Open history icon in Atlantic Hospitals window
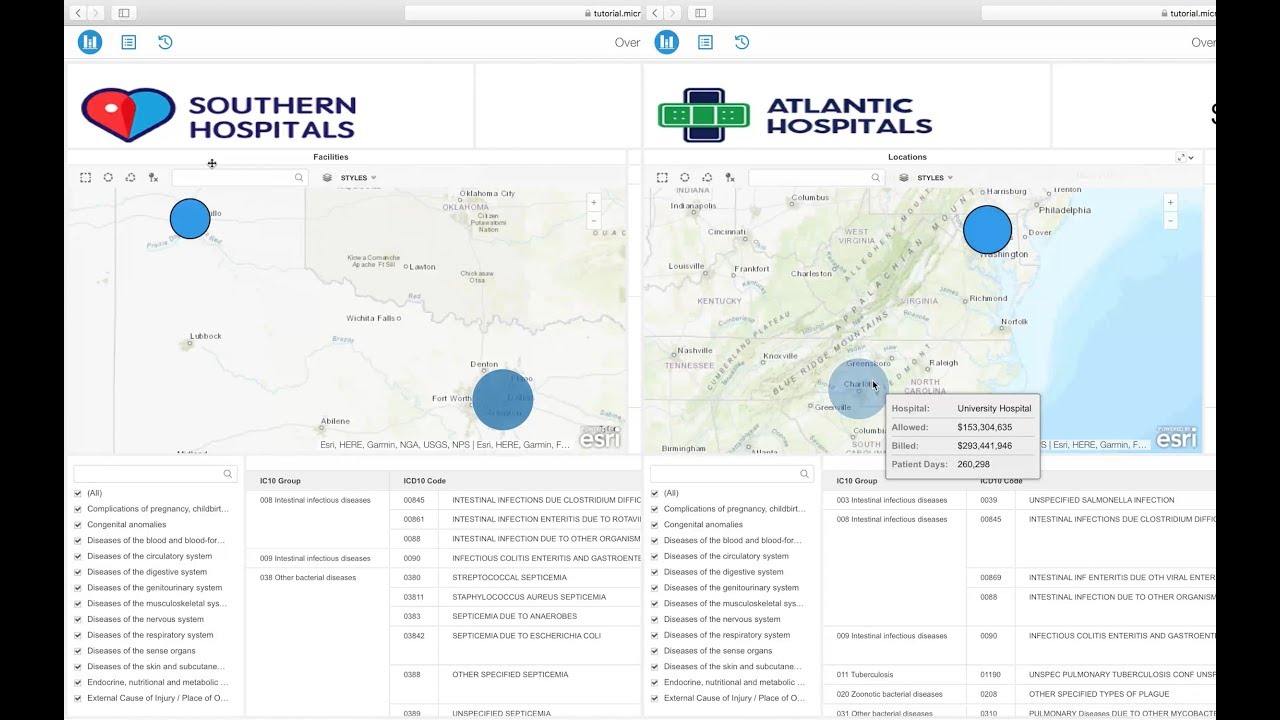 pyautogui.click(x=742, y=42)
